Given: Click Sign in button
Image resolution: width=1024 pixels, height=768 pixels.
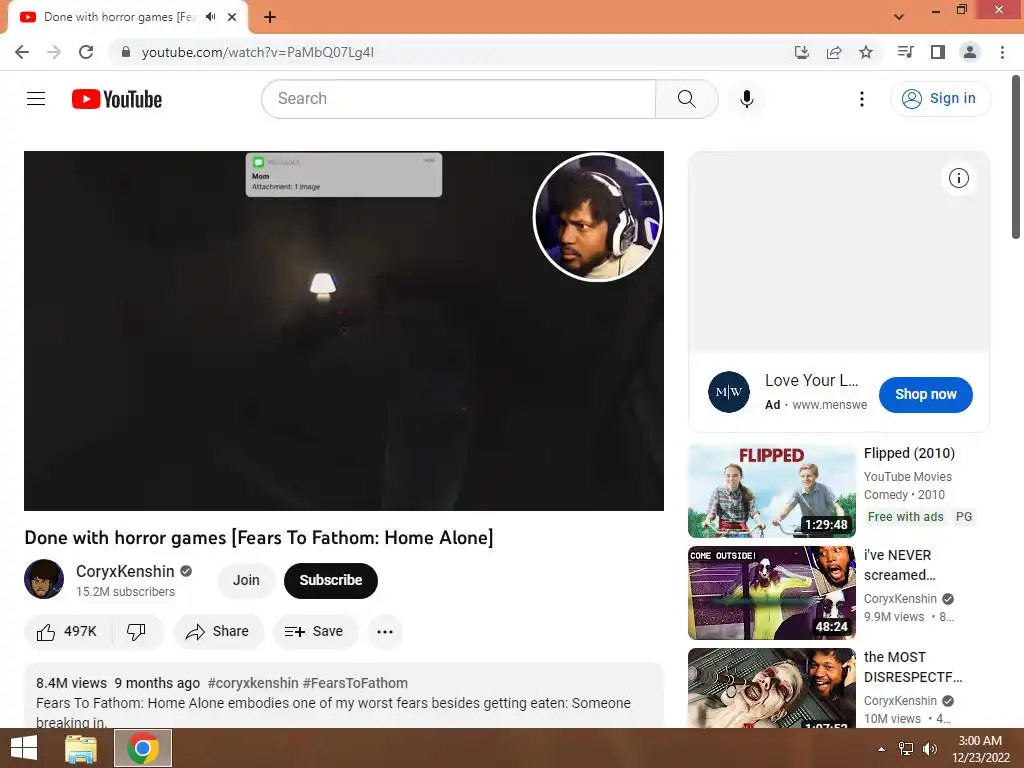Looking at the screenshot, I should point(940,99).
